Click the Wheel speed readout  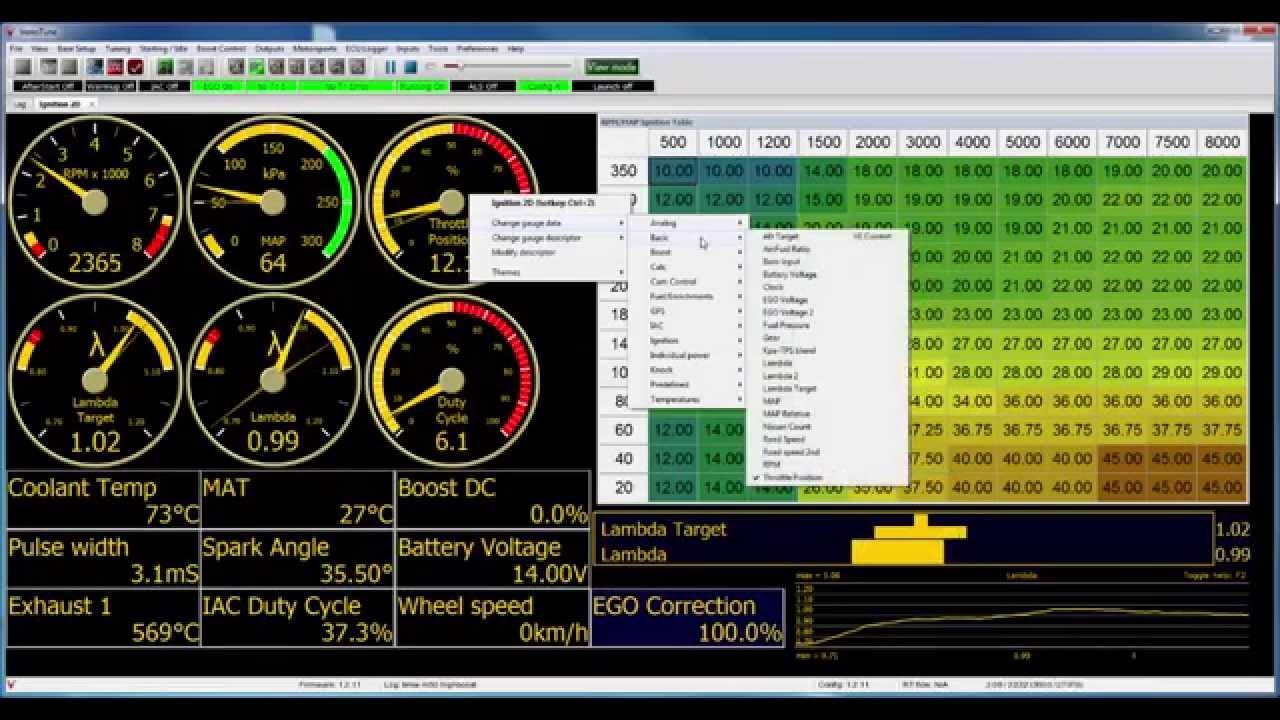492,618
